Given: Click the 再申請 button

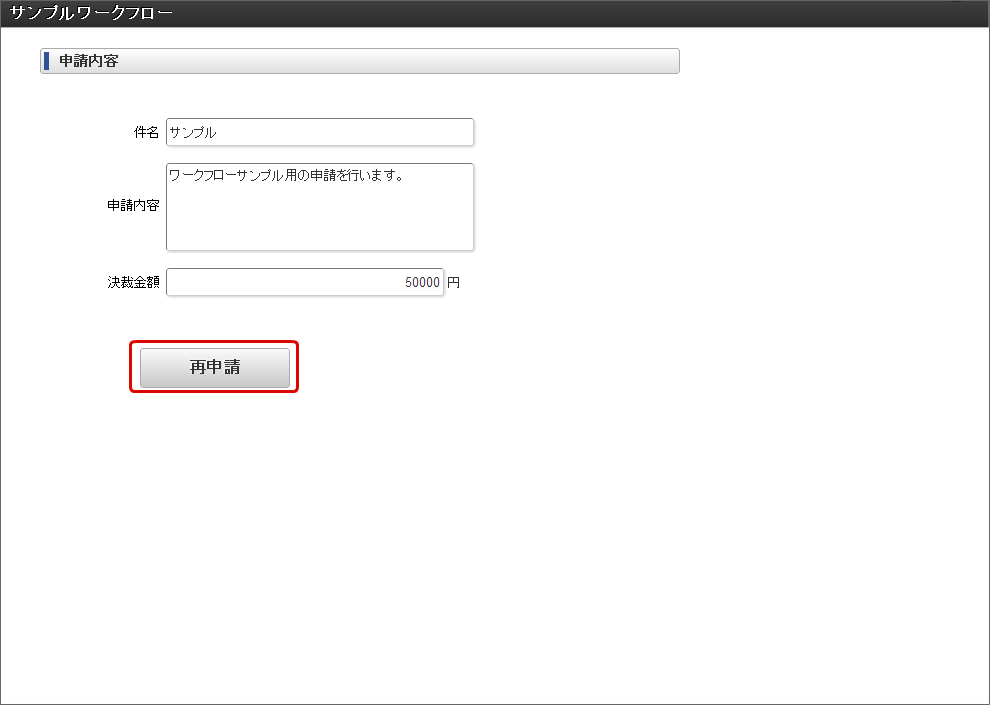Looking at the screenshot, I should [x=215, y=367].
